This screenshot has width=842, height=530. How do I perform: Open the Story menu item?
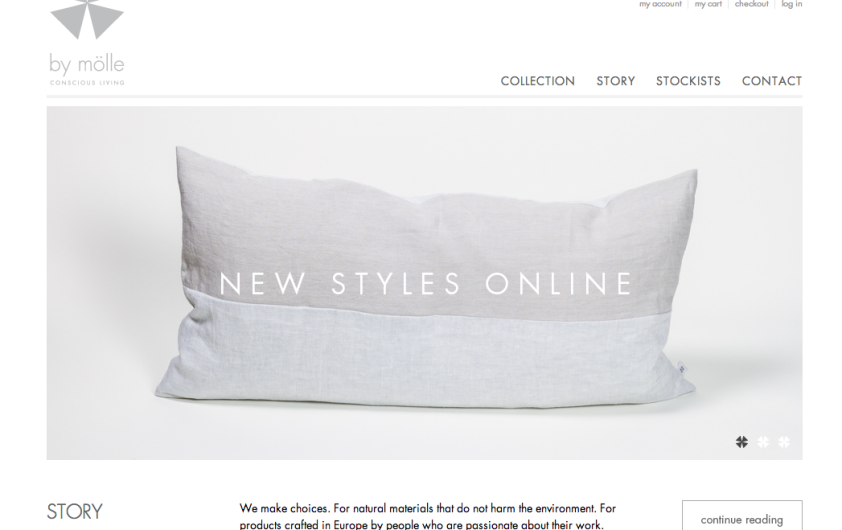(615, 81)
